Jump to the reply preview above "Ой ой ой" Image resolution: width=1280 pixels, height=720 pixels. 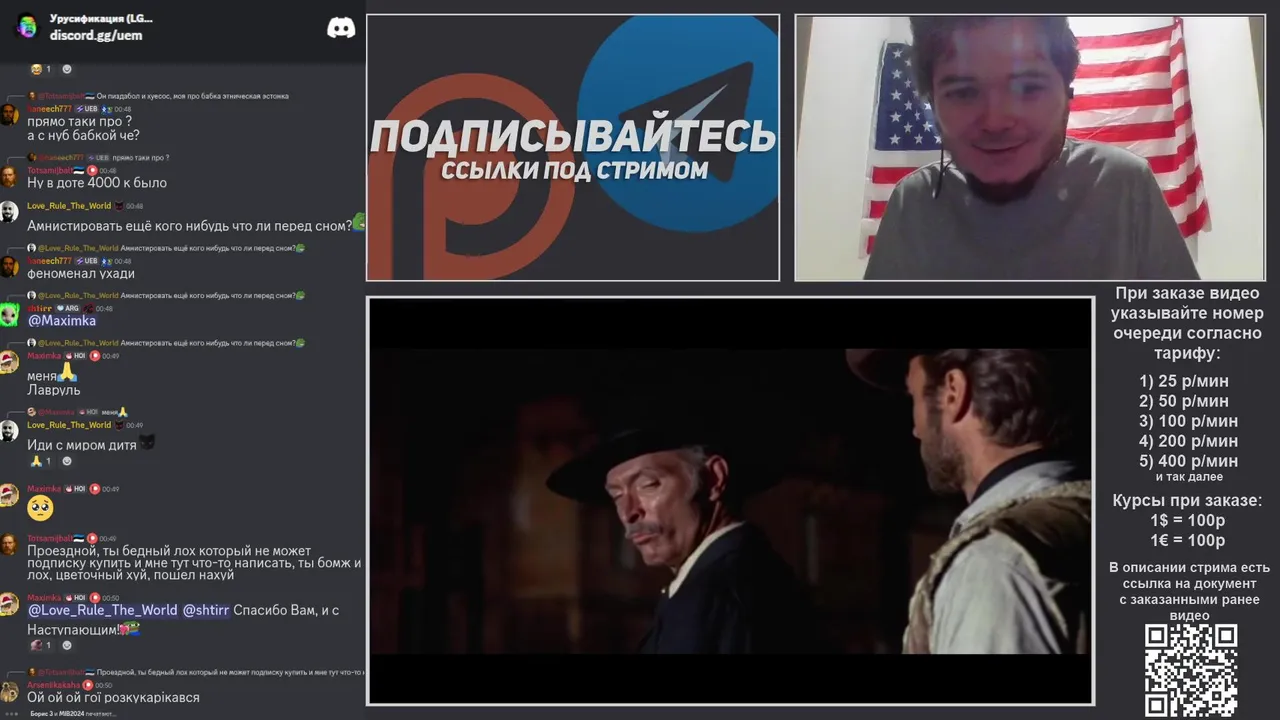194,673
